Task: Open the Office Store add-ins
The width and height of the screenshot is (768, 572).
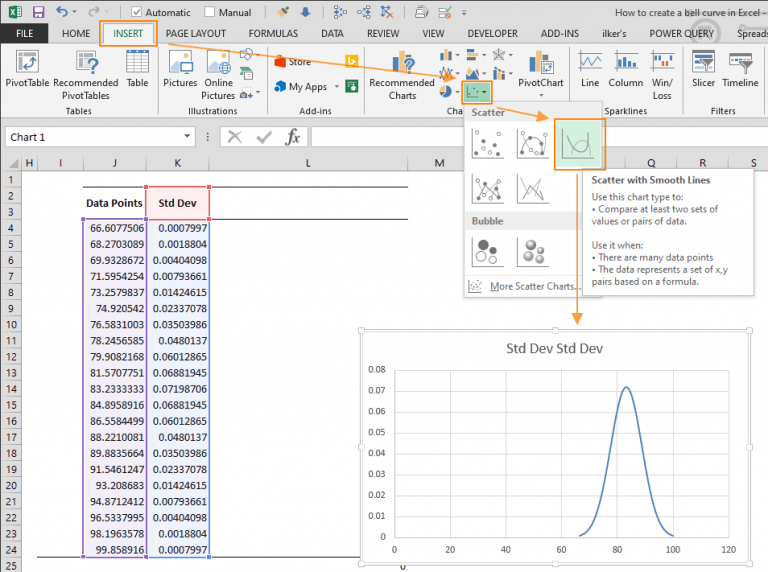Action: (x=293, y=62)
